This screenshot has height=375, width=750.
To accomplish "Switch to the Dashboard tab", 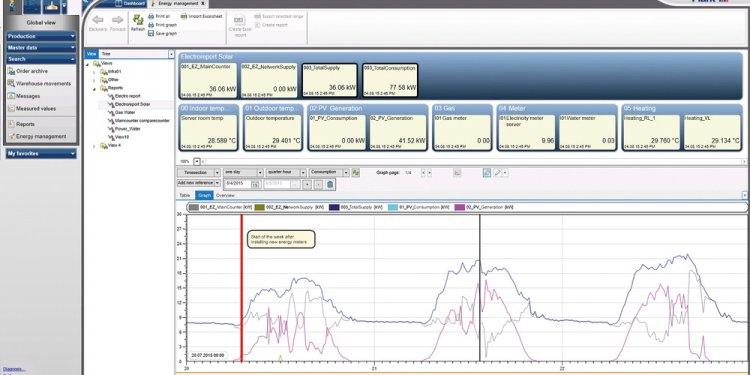I will pyautogui.click(x=131, y=3).
